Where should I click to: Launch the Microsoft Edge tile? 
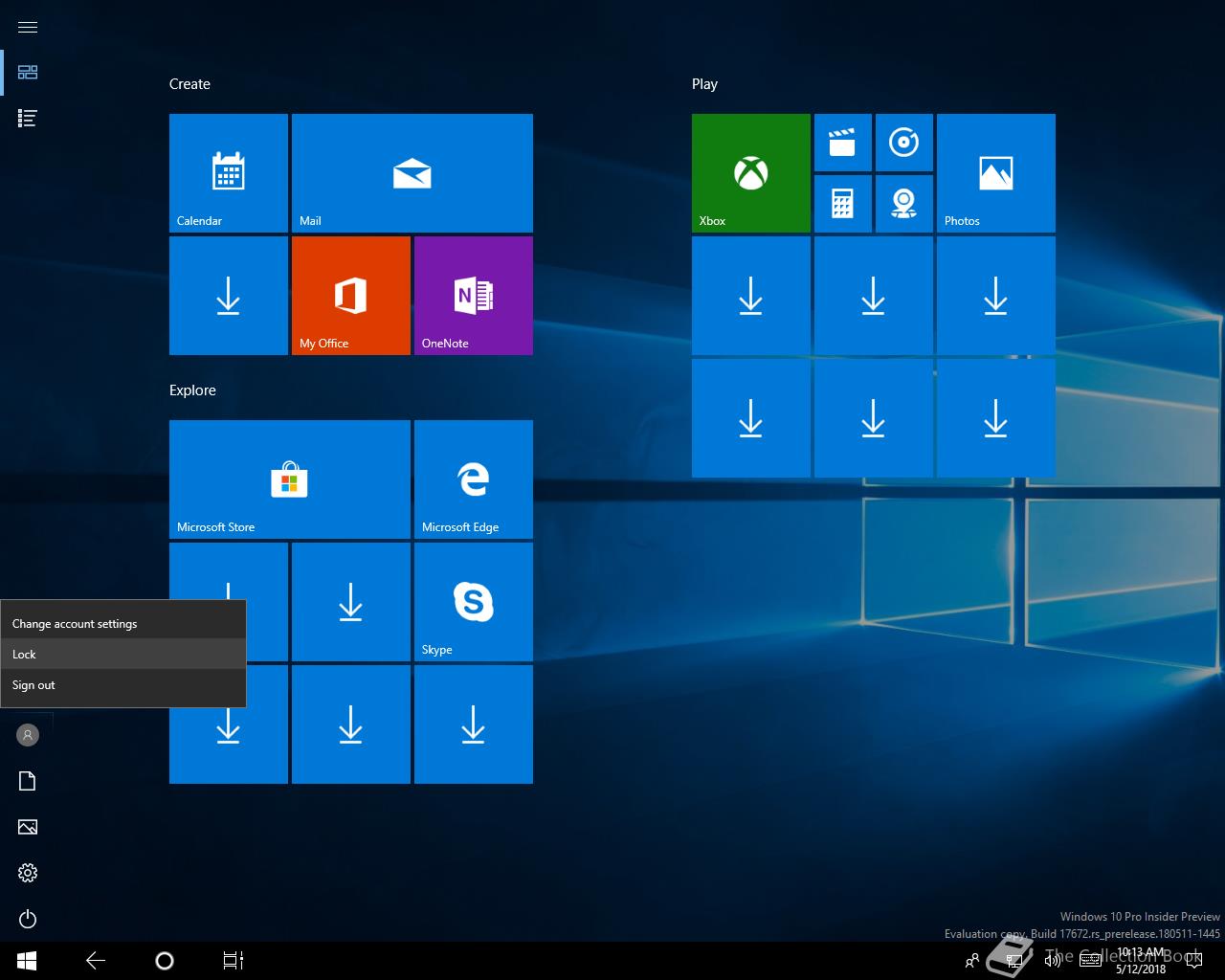tap(474, 479)
